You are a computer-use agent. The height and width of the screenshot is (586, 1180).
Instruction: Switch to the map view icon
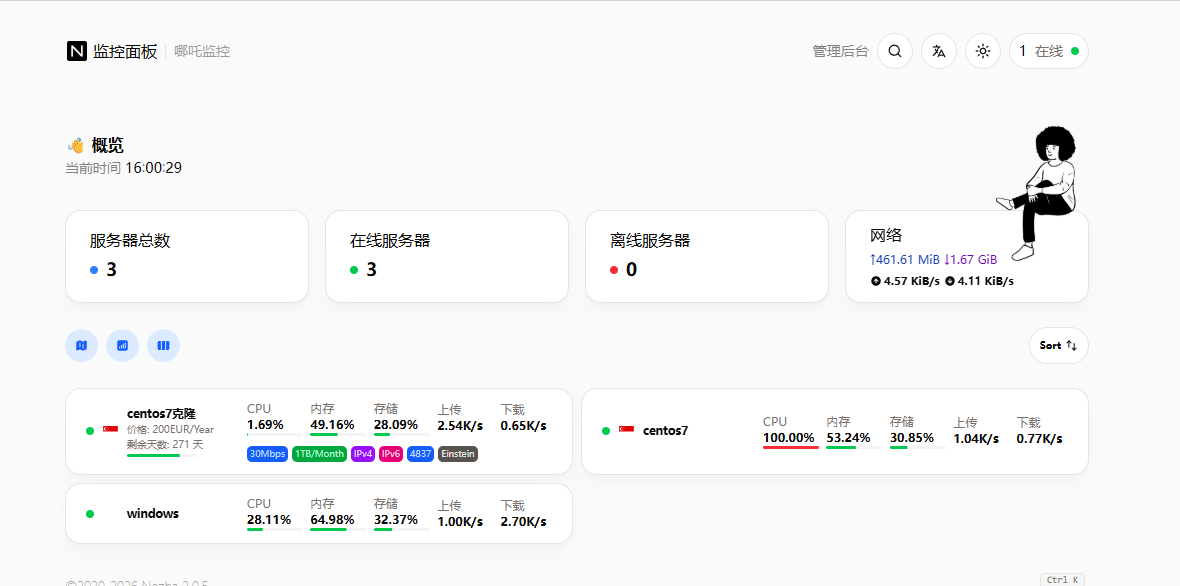pos(81,345)
